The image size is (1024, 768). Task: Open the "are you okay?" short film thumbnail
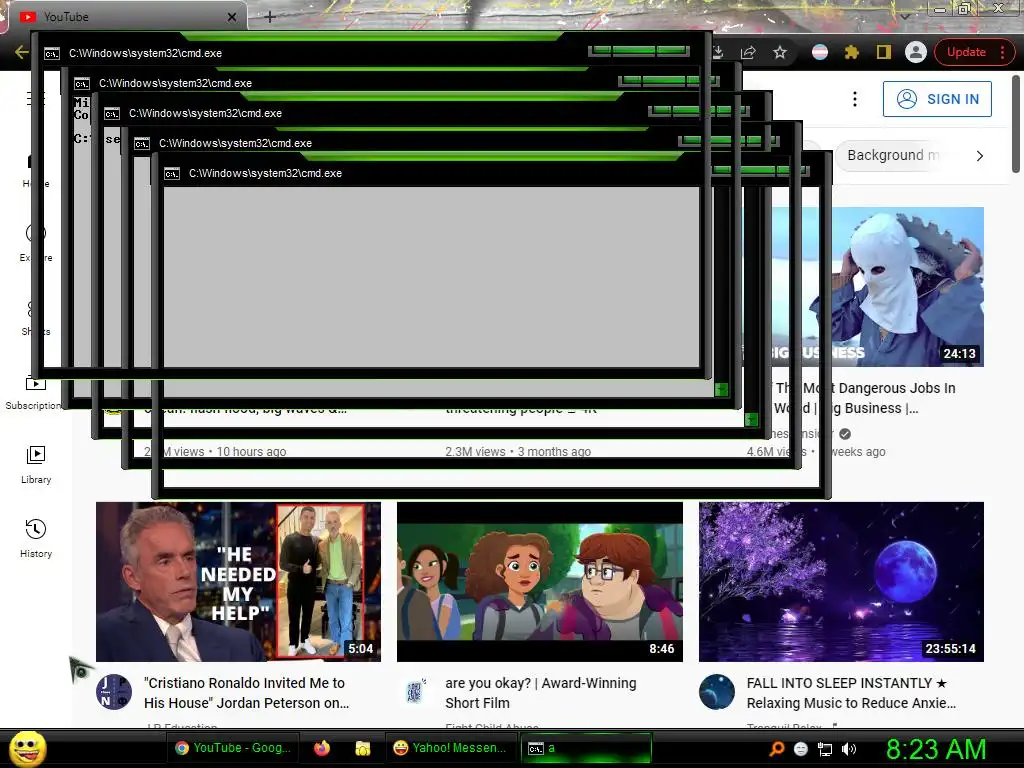pyautogui.click(x=540, y=582)
